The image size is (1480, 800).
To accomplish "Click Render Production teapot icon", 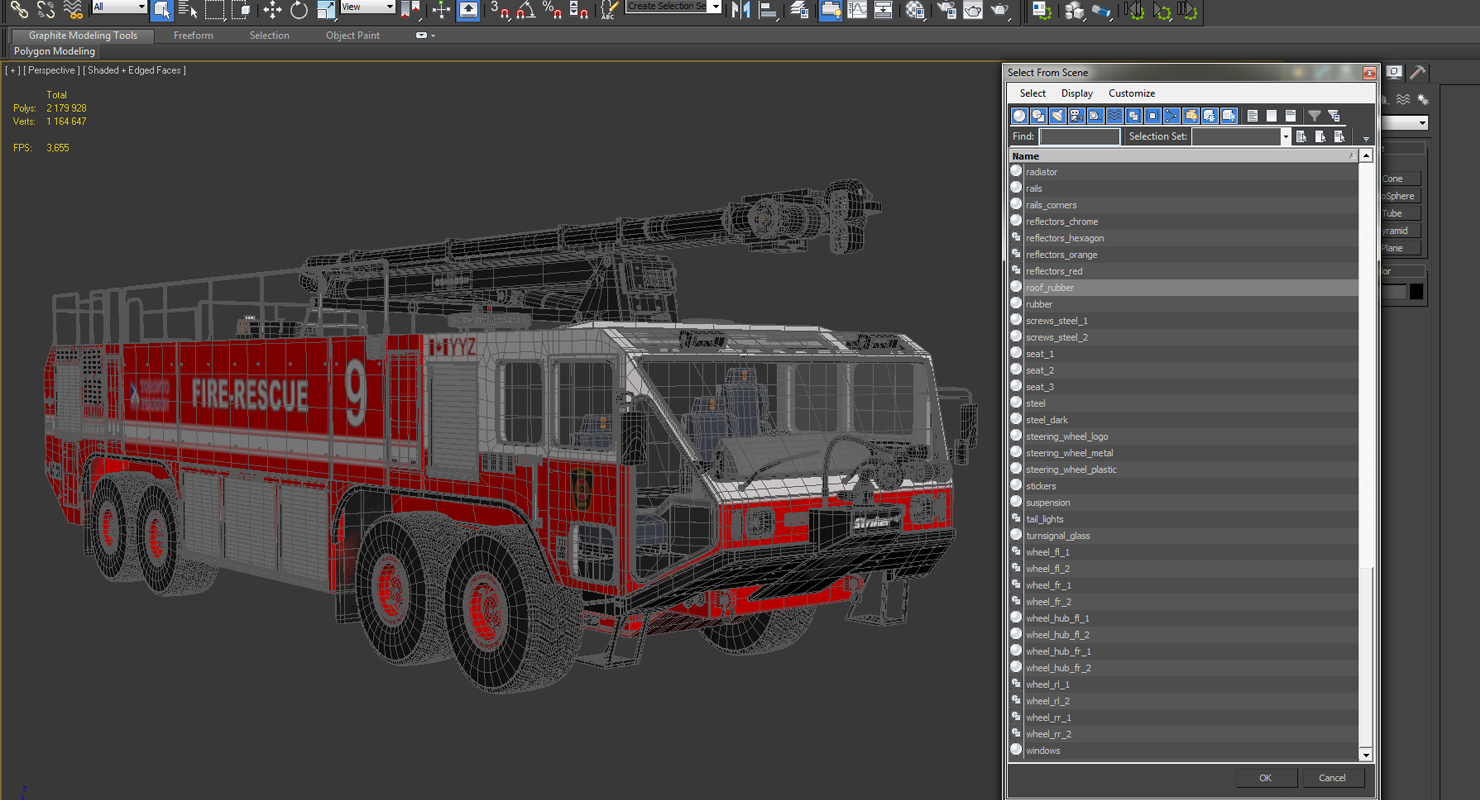I will coord(999,10).
